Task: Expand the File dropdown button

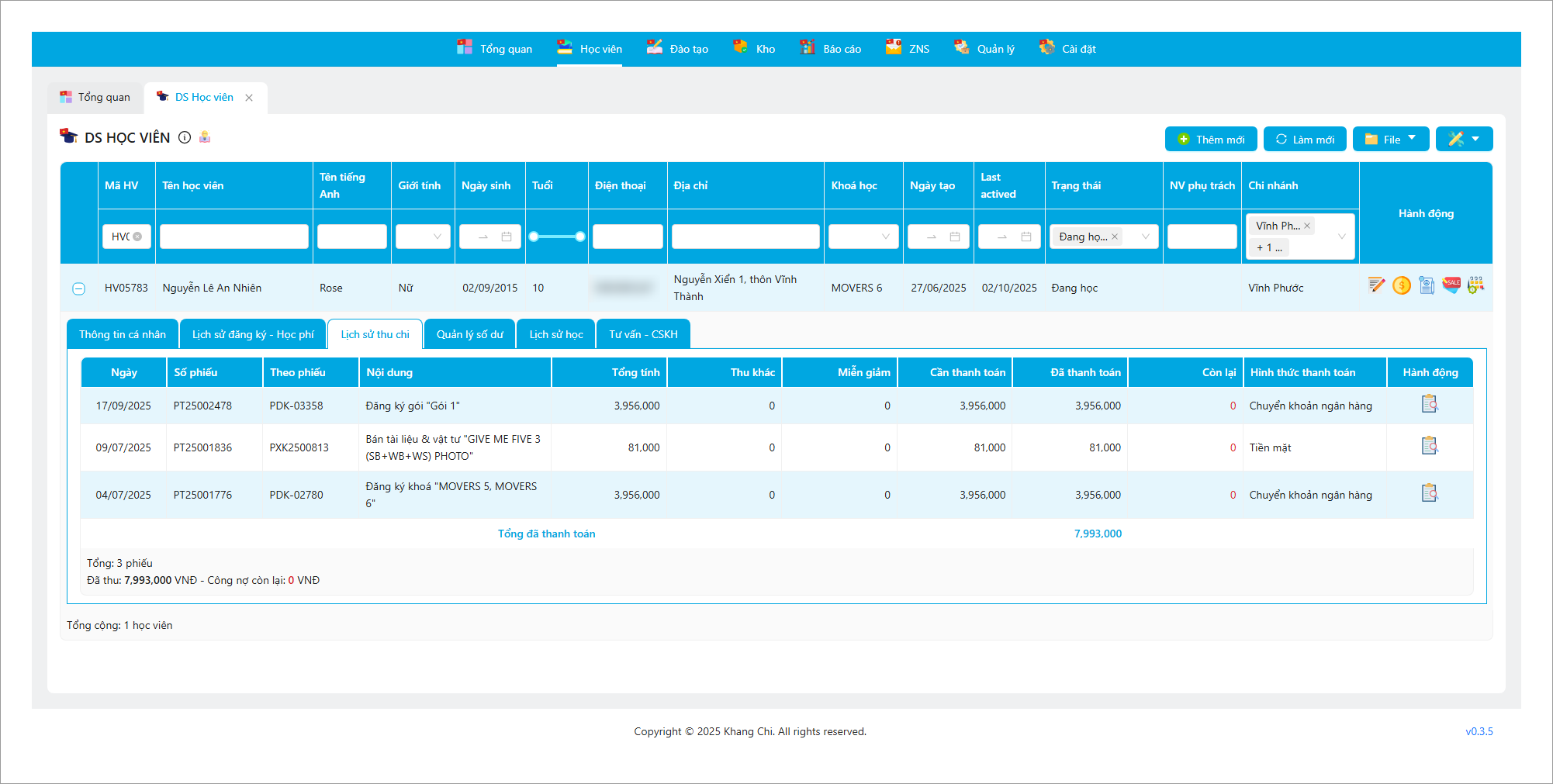Action: click(x=1391, y=140)
